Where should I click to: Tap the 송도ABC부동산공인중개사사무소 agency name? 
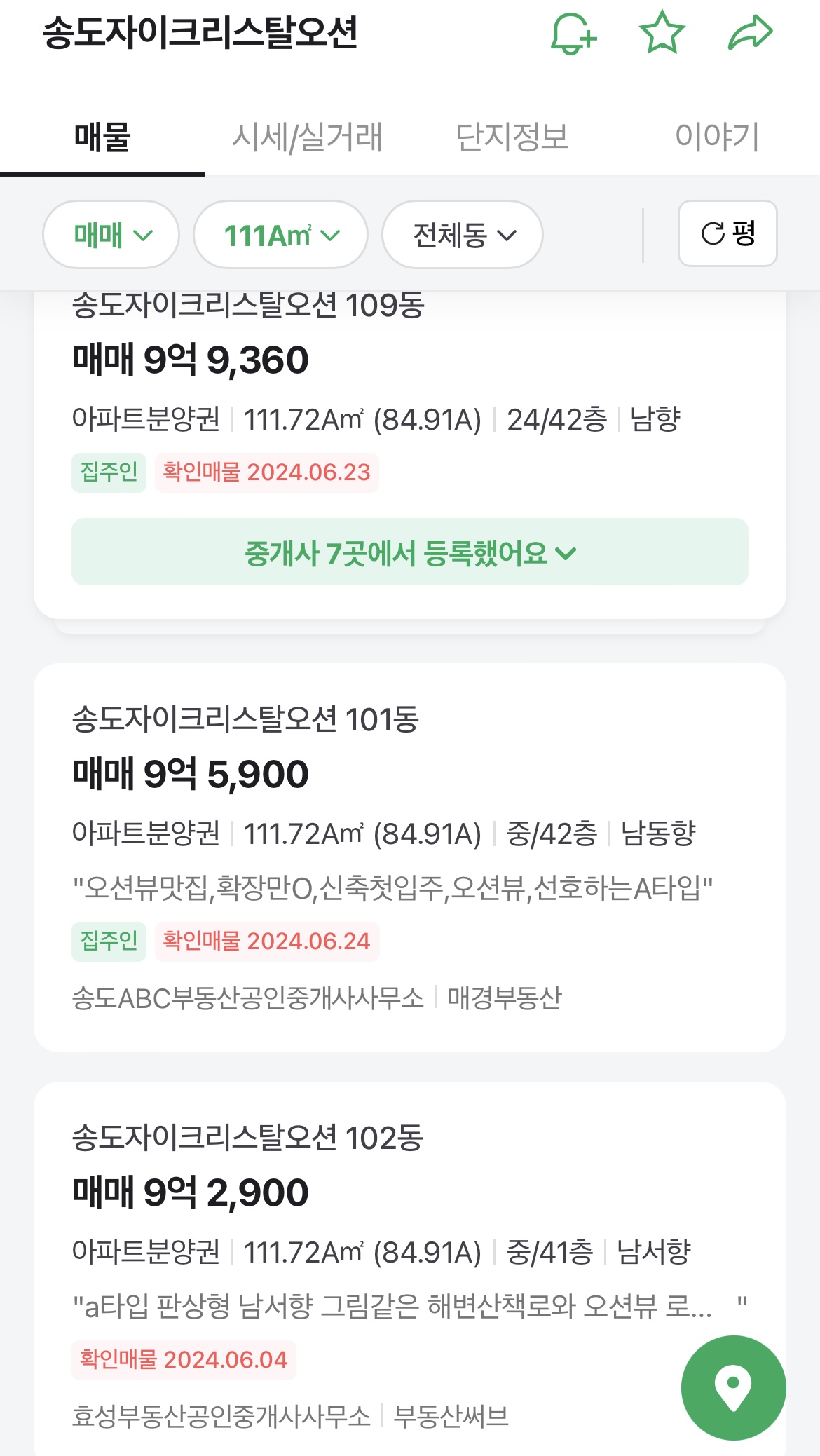point(248,998)
